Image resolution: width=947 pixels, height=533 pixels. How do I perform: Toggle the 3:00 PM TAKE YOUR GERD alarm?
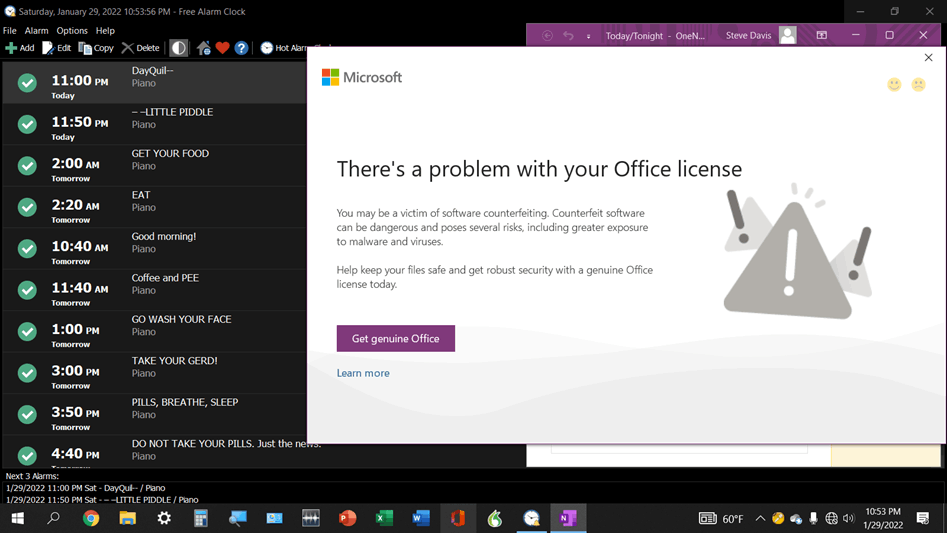27,373
